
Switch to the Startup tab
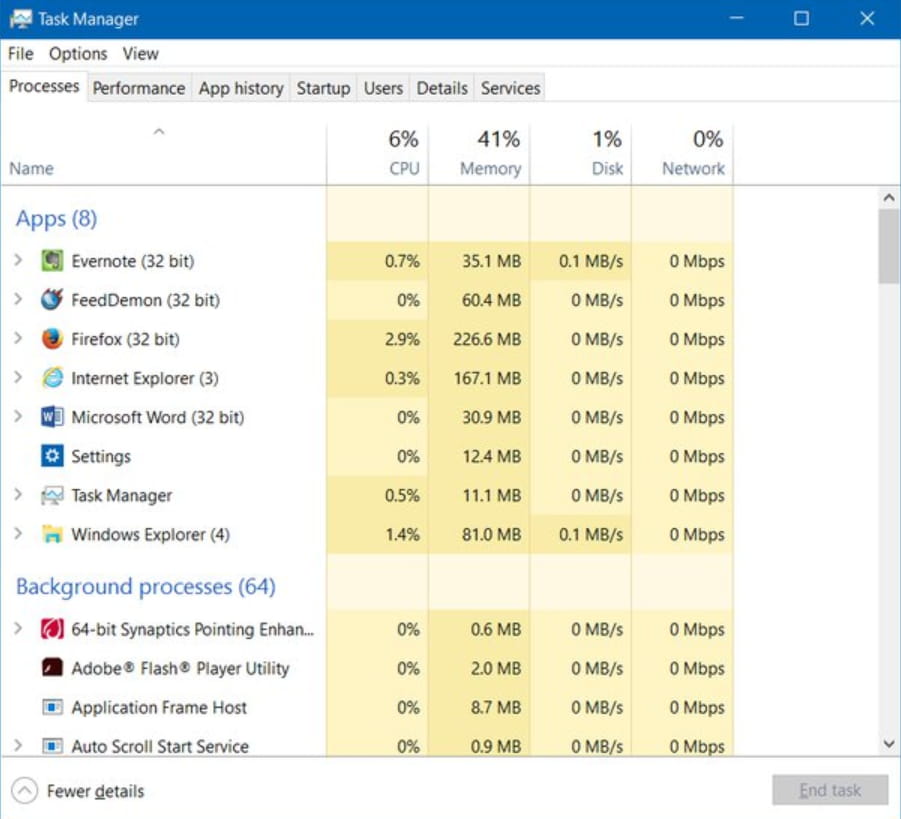(324, 88)
